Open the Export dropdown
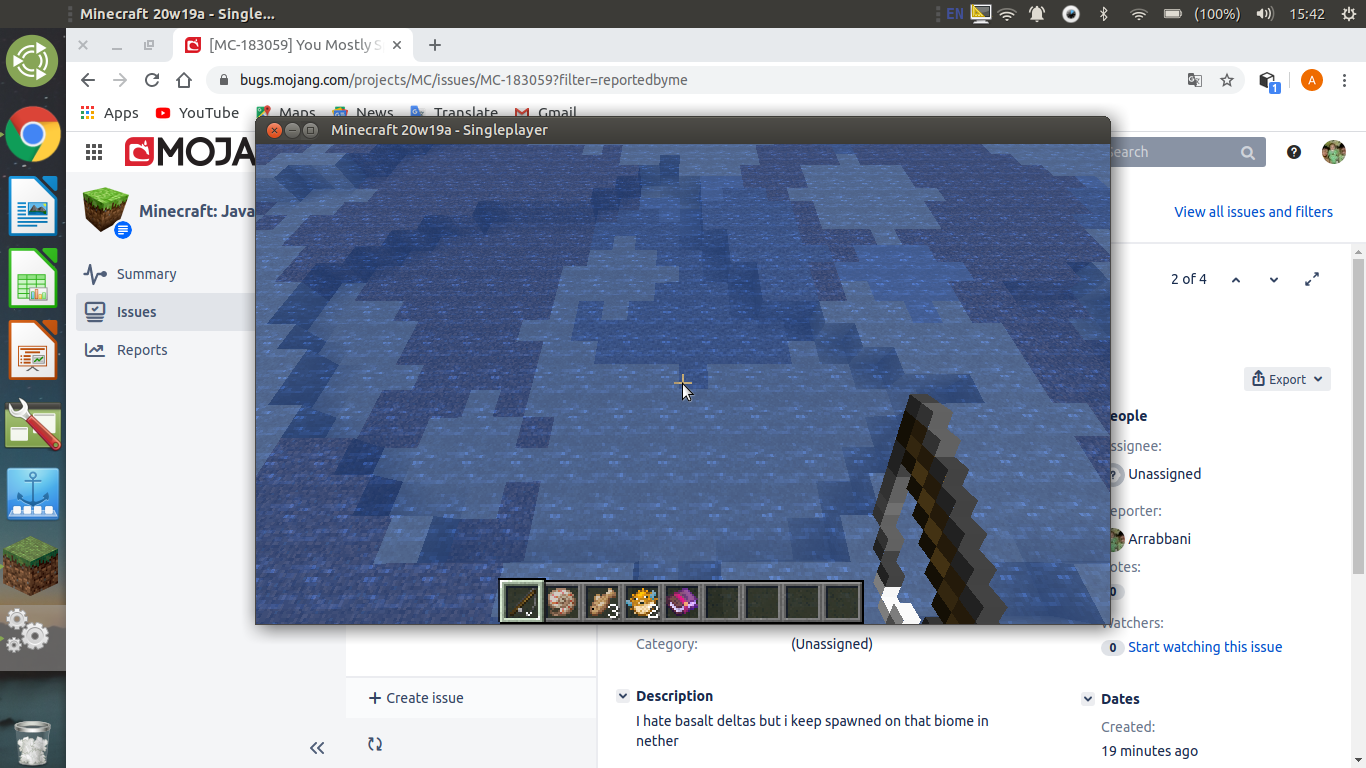This screenshot has width=1366, height=768. (1287, 379)
